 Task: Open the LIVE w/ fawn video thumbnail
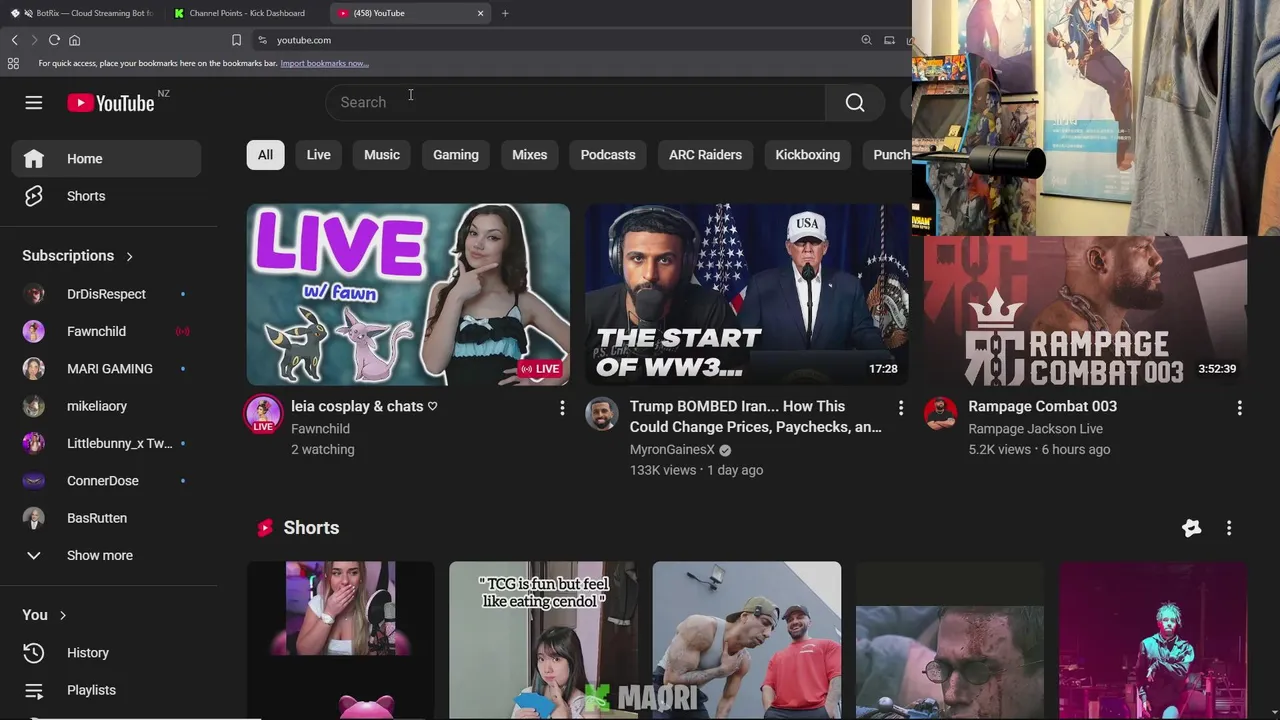[x=408, y=295]
